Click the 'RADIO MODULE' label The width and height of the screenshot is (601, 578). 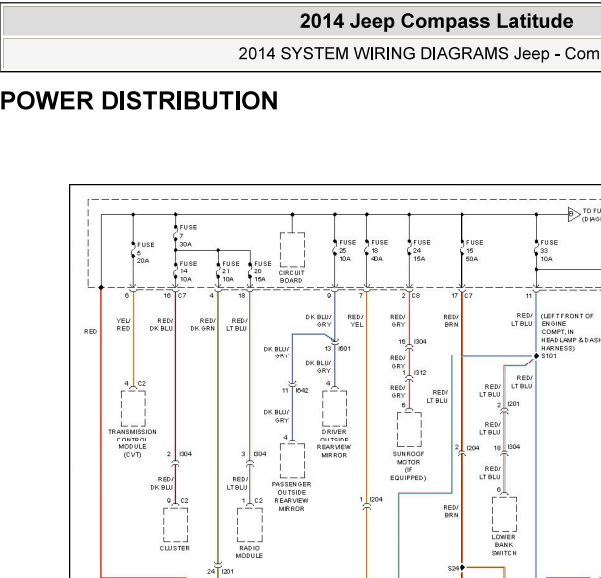pyautogui.click(x=249, y=552)
